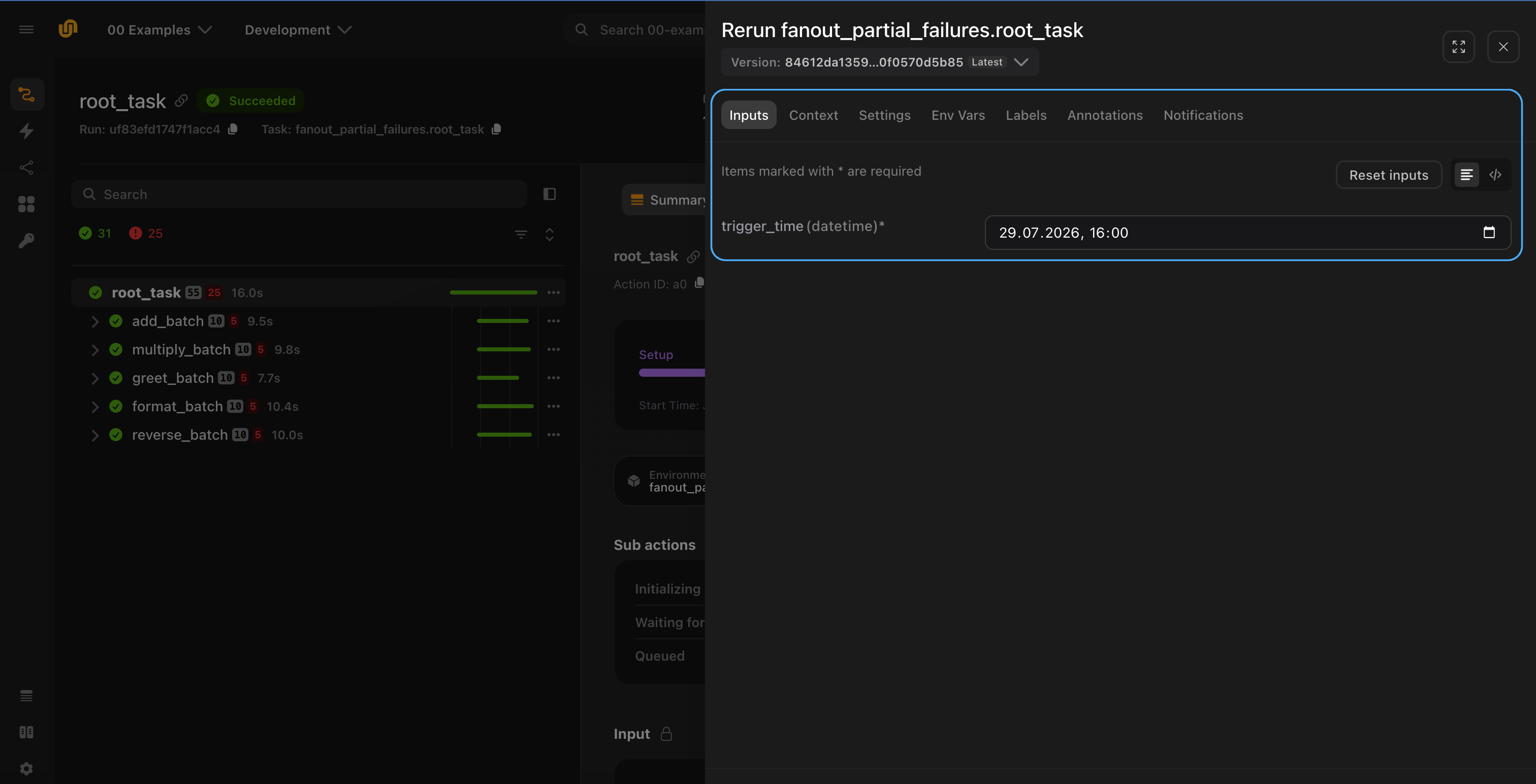Viewport: 1536px width, 784px height.
Task: Open the docs book sidebar icon
Action: 27,732
